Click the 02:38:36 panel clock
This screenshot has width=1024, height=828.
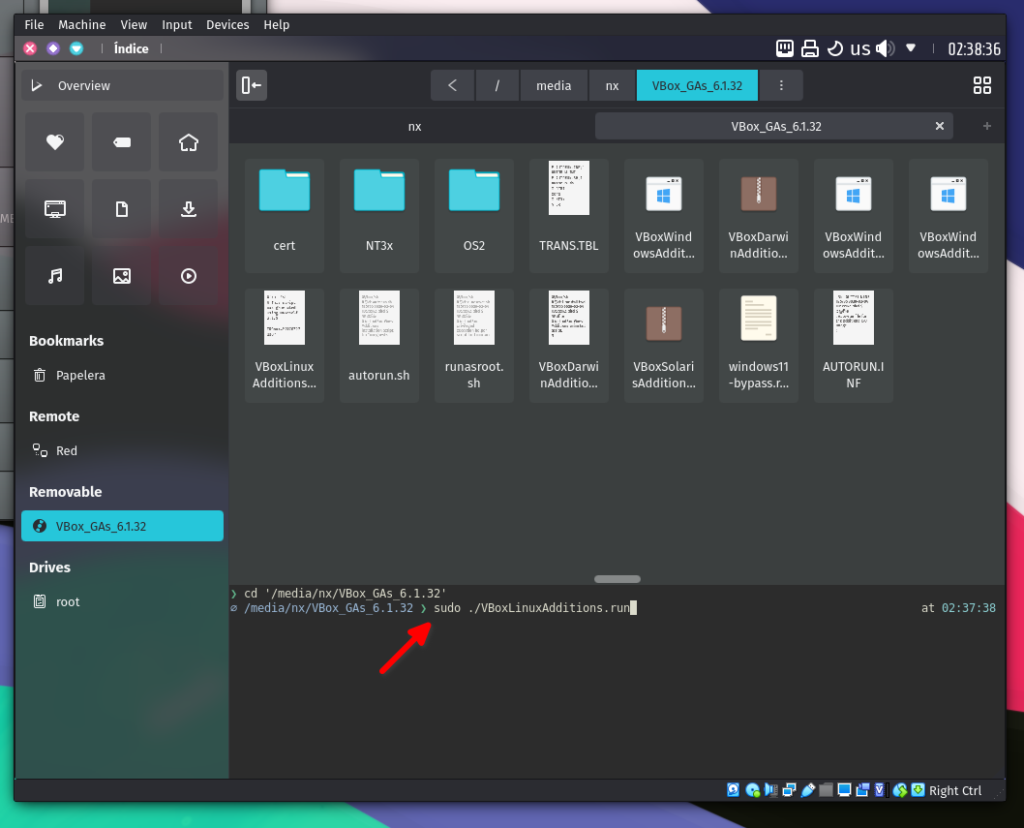pos(974,49)
